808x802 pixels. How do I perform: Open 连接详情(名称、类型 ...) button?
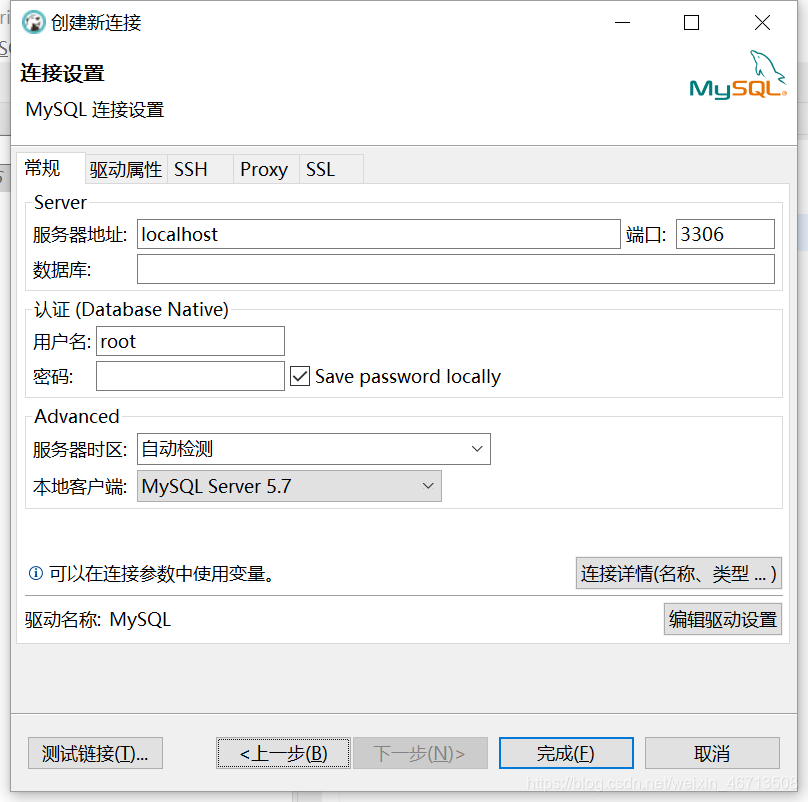[x=679, y=573]
